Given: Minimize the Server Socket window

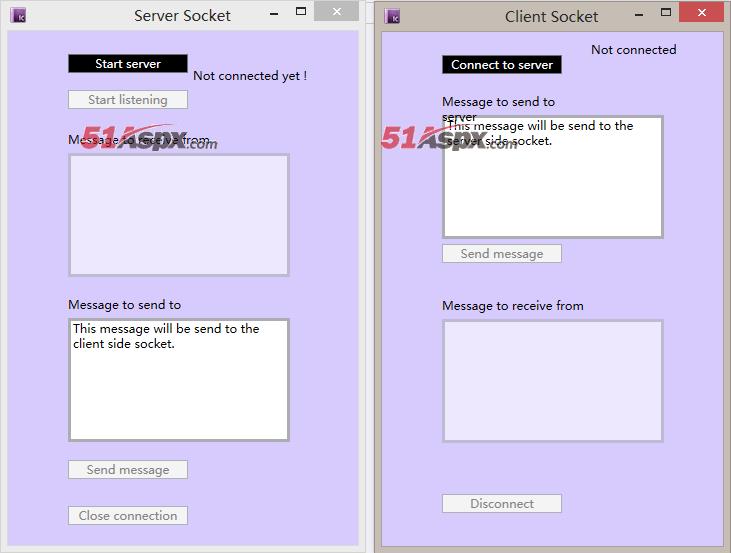Looking at the screenshot, I should [x=274, y=14].
